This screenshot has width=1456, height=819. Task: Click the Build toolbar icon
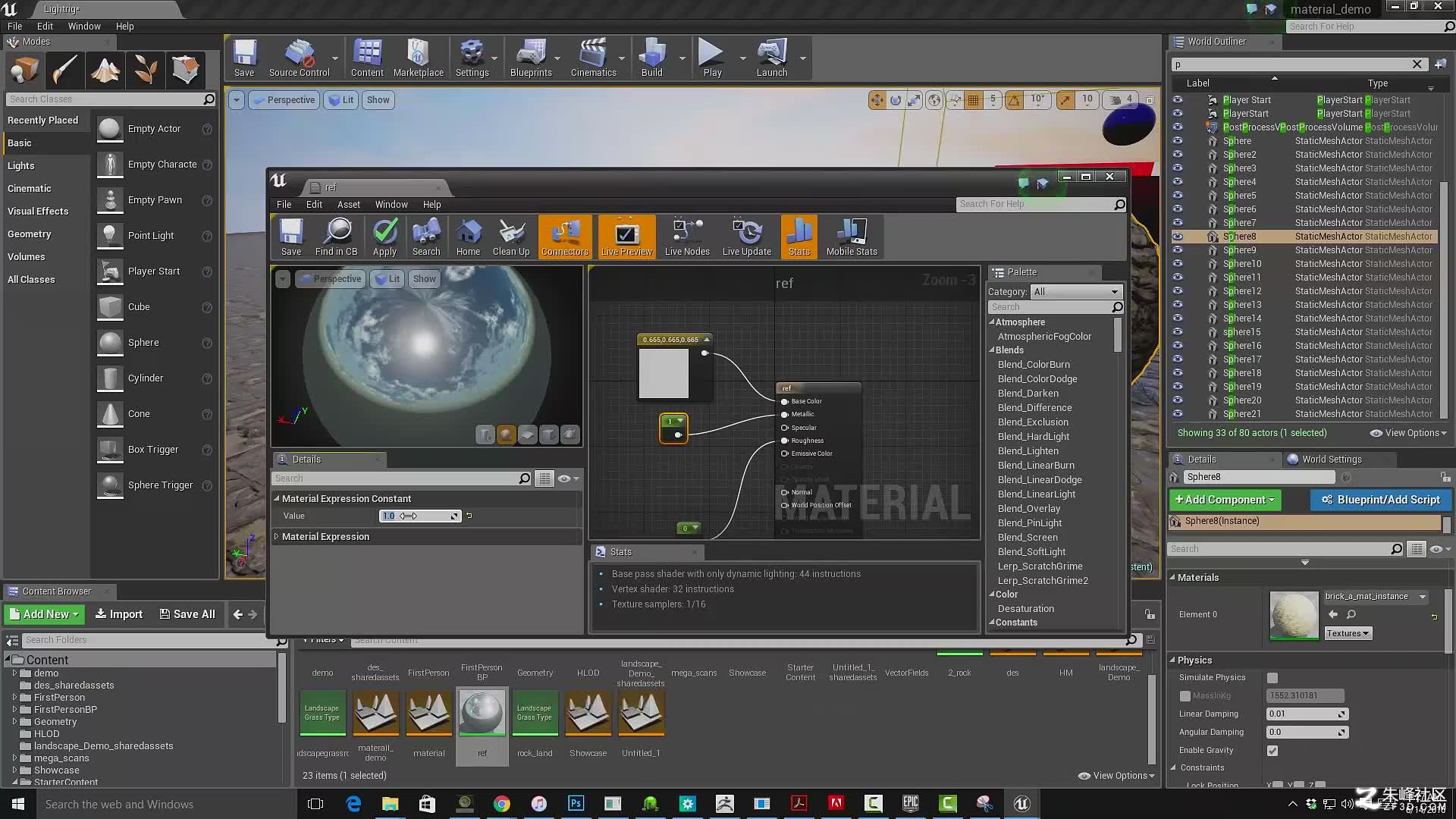pyautogui.click(x=652, y=58)
